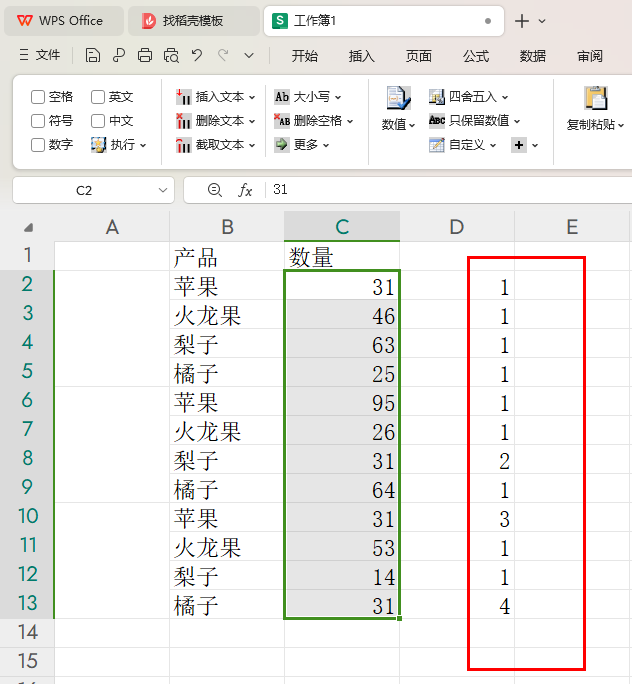Click the print preview icon
The image size is (632, 684).
pos(171,56)
